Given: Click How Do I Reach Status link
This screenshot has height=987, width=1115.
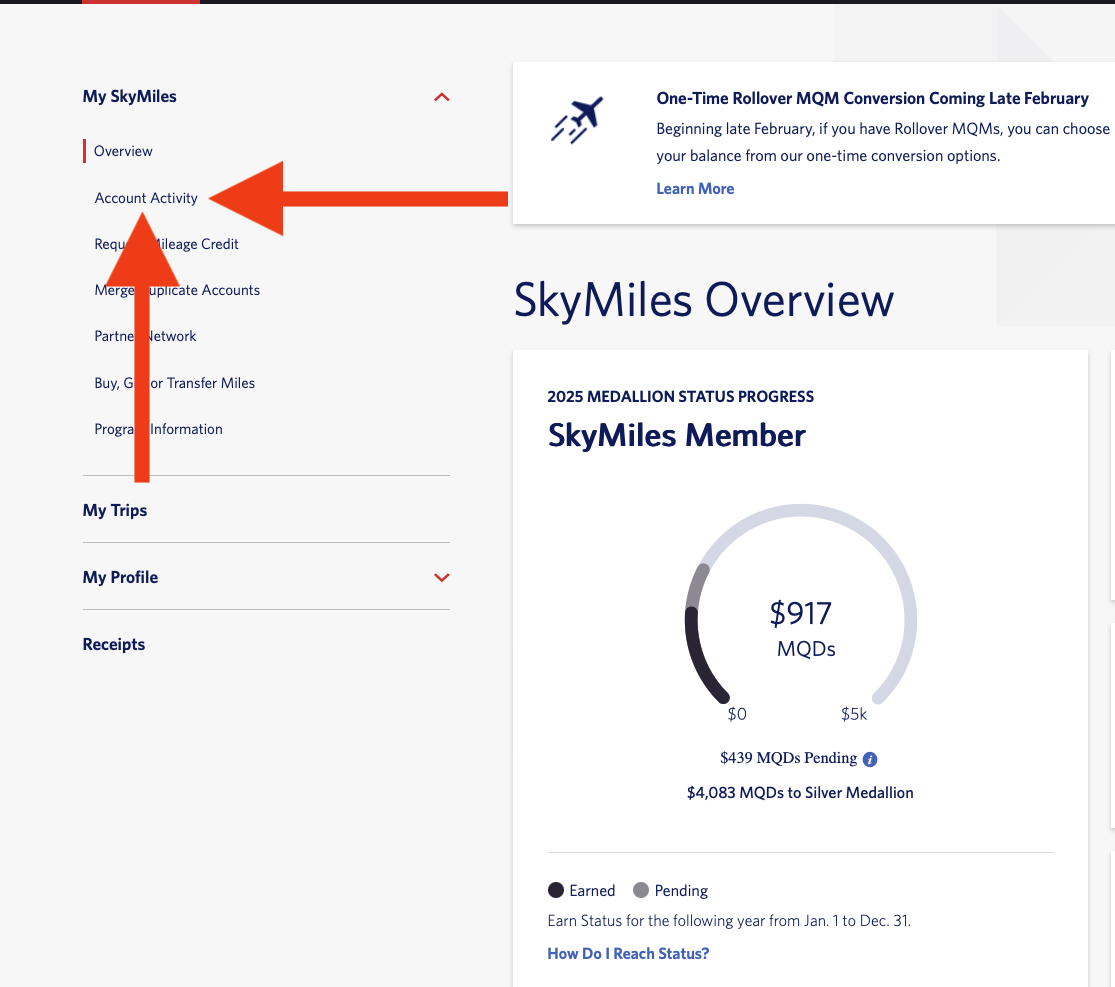Looking at the screenshot, I should [x=628, y=953].
